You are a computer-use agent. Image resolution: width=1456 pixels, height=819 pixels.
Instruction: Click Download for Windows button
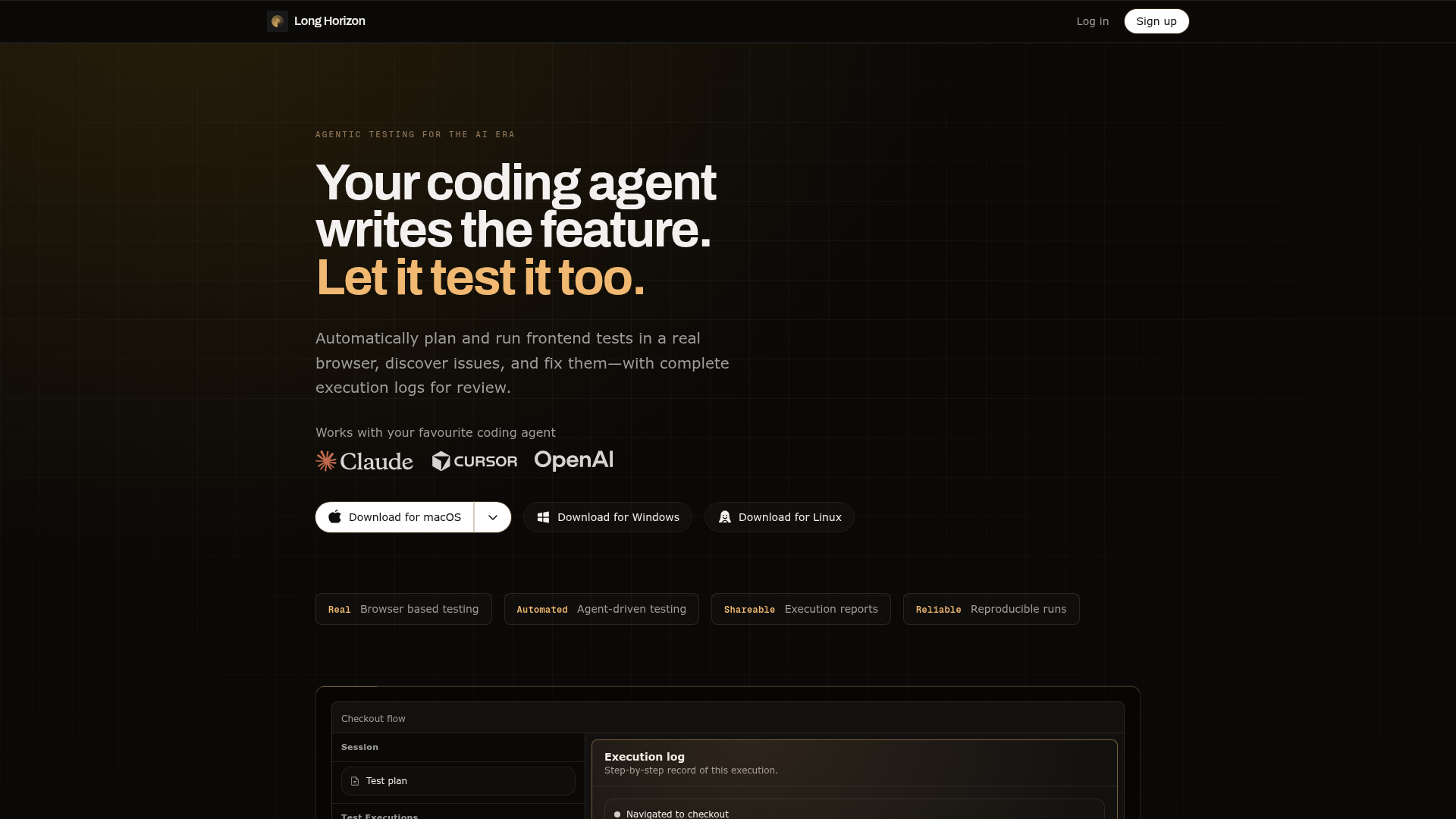[x=607, y=517]
